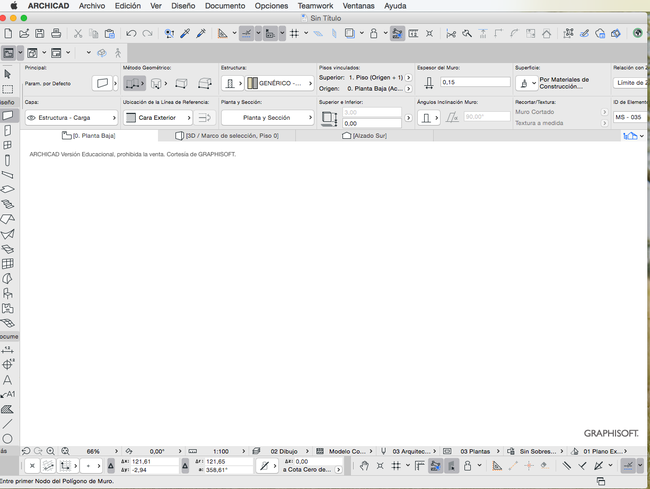The width and height of the screenshot is (650, 489).
Task: Select the Door tool in toolbox
Action: pos(7,131)
